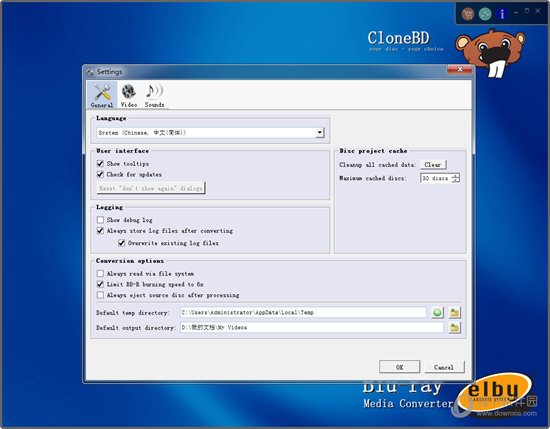Toggle the Check for updates checkbox

click(x=100, y=174)
